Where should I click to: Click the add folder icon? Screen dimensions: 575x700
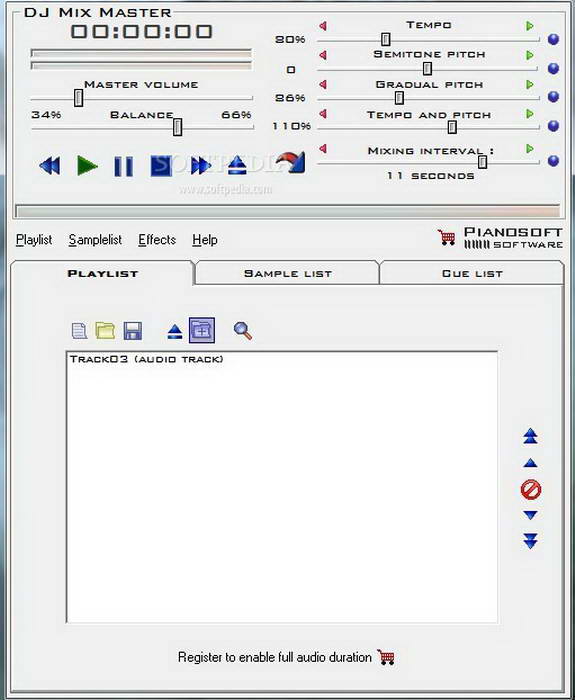pos(202,330)
